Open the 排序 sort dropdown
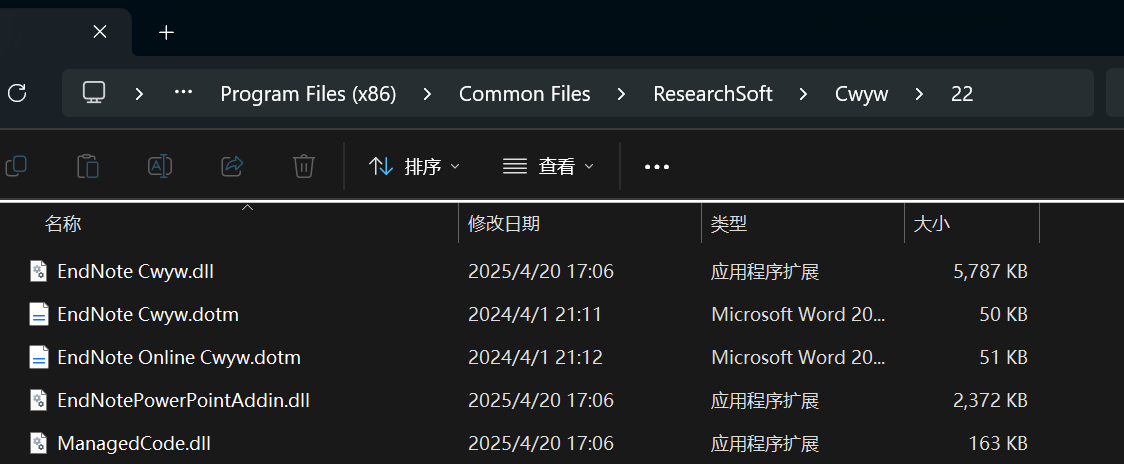Screen dimensions: 1124x464 [x=414, y=167]
